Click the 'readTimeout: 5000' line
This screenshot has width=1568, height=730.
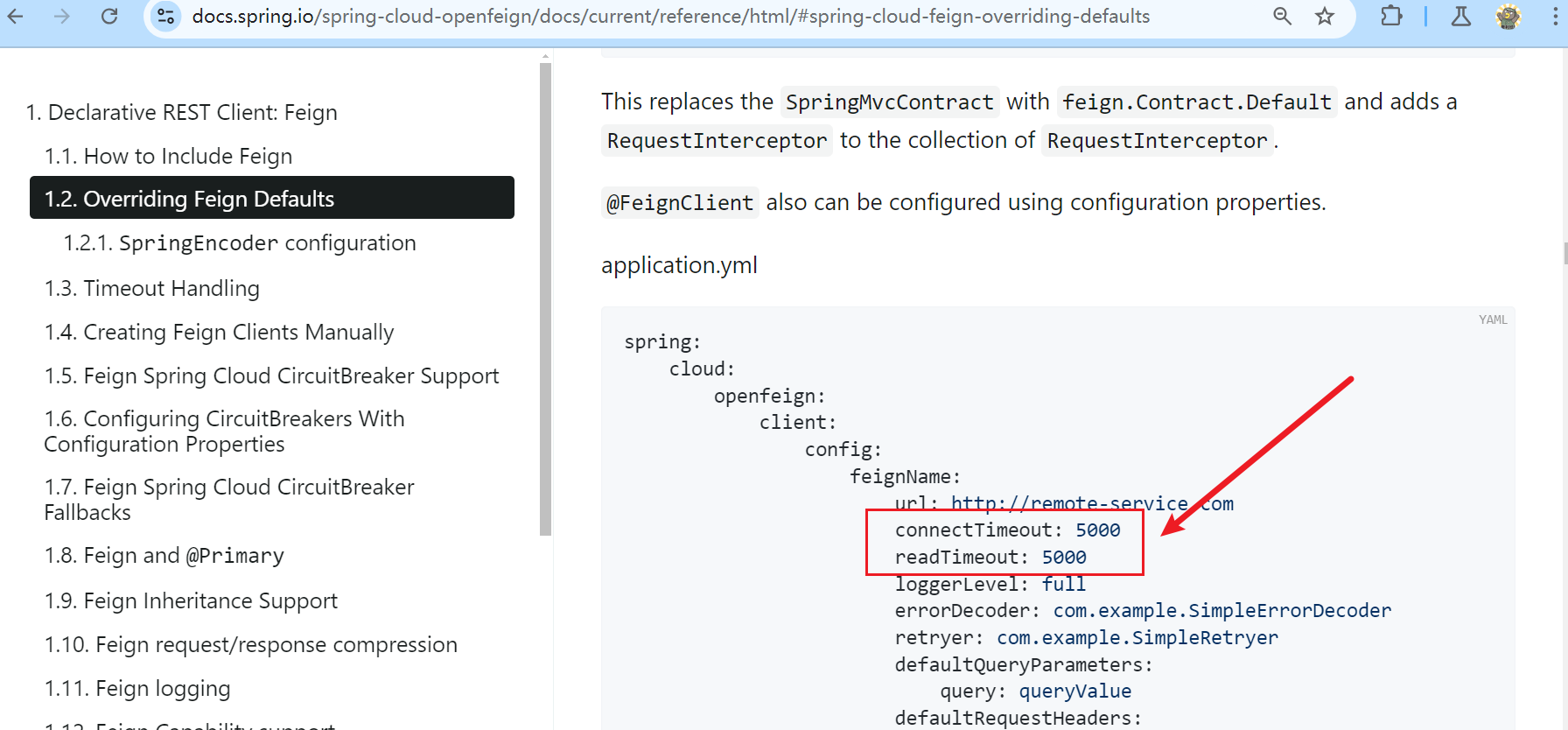[990, 558]
